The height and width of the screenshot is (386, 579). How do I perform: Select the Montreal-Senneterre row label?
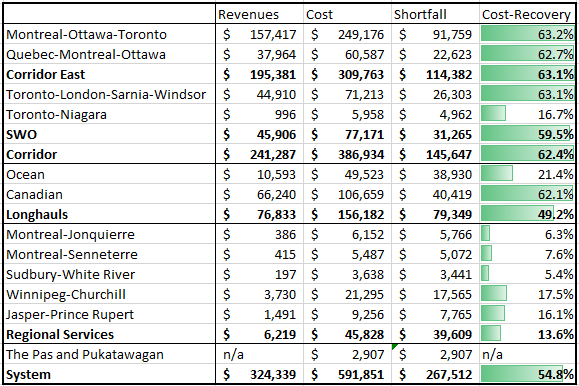point(72,254)
